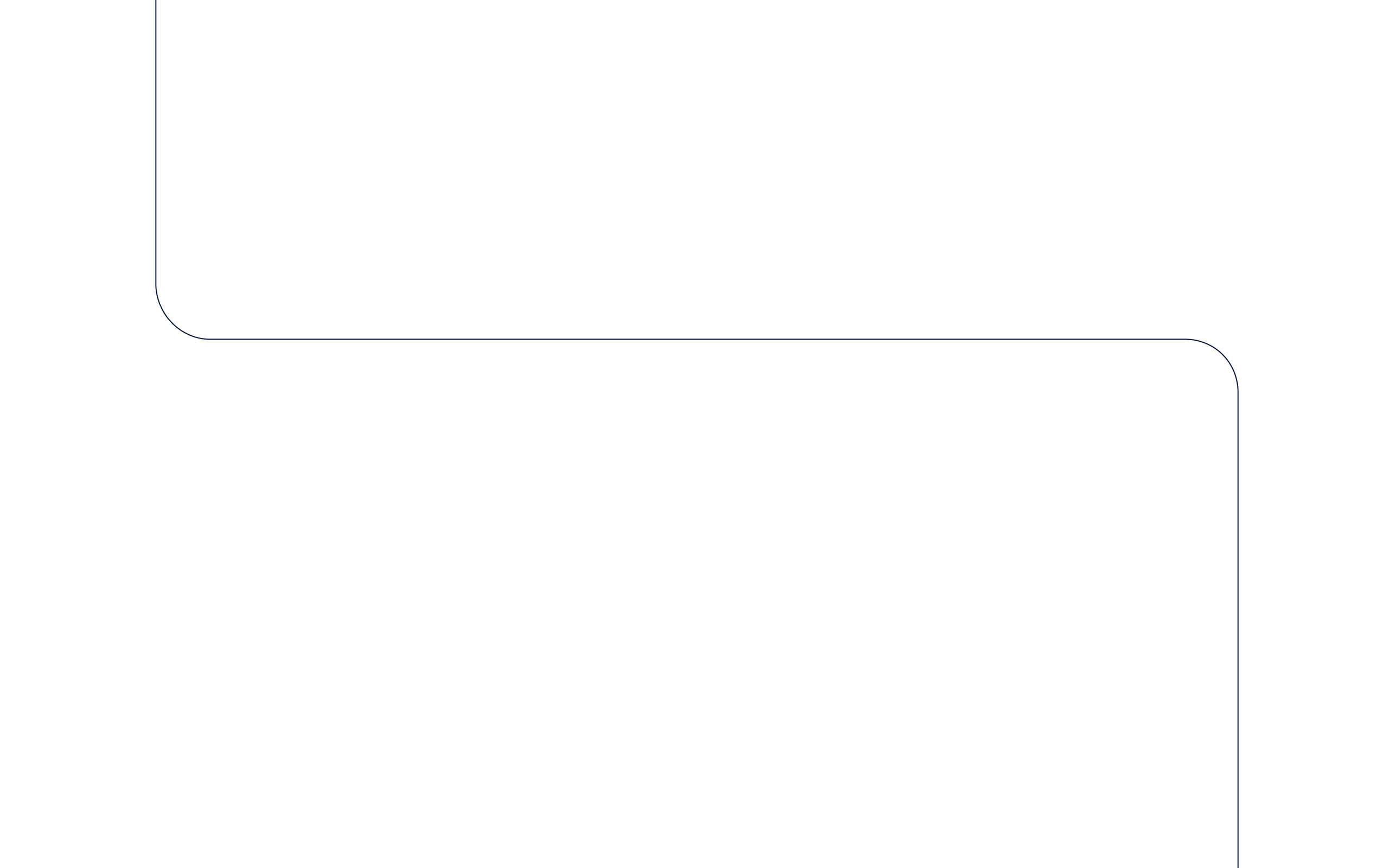Click the rounded corner at the left bend
Screen dimensions: 1389x868
coord(171,323)
